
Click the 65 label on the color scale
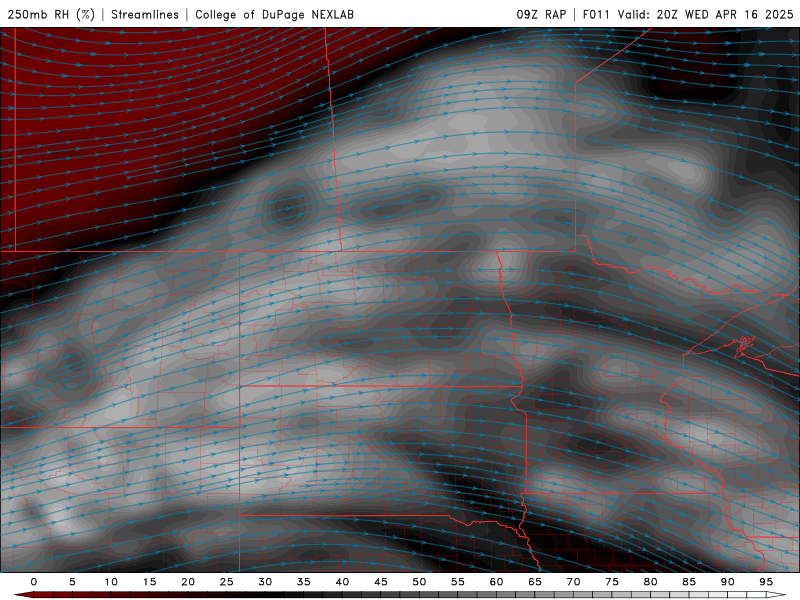535,582
